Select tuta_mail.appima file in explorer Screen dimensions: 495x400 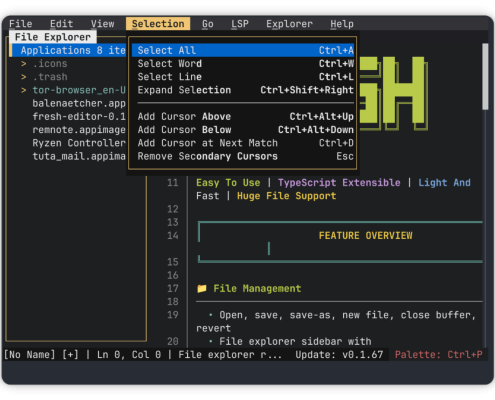click(x=79, y=156)
